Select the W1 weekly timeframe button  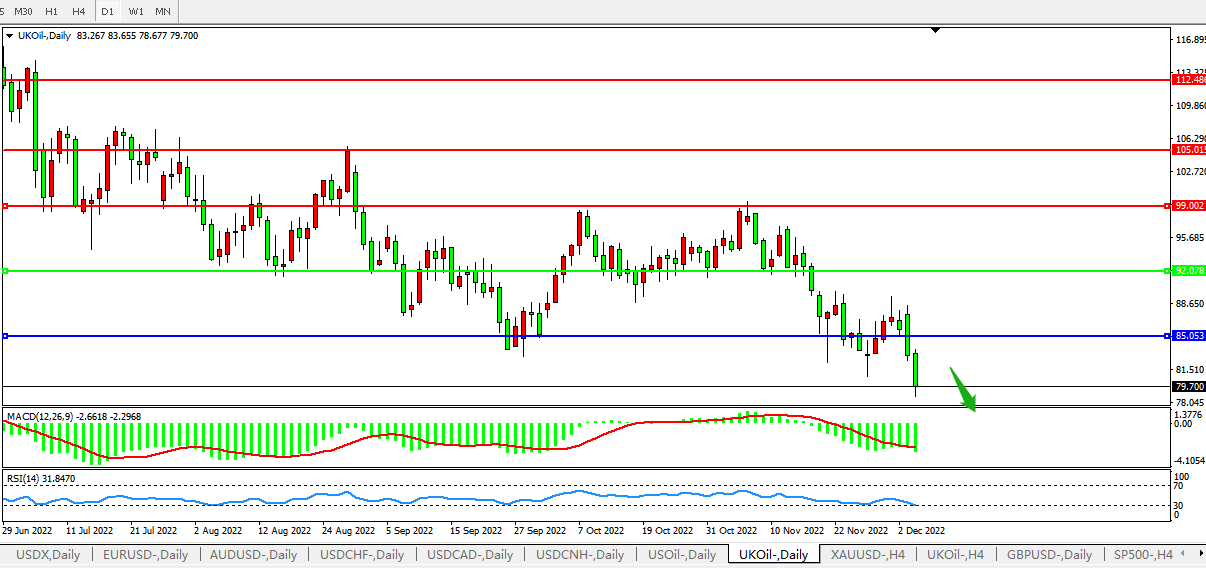click(x=136, y=11)
